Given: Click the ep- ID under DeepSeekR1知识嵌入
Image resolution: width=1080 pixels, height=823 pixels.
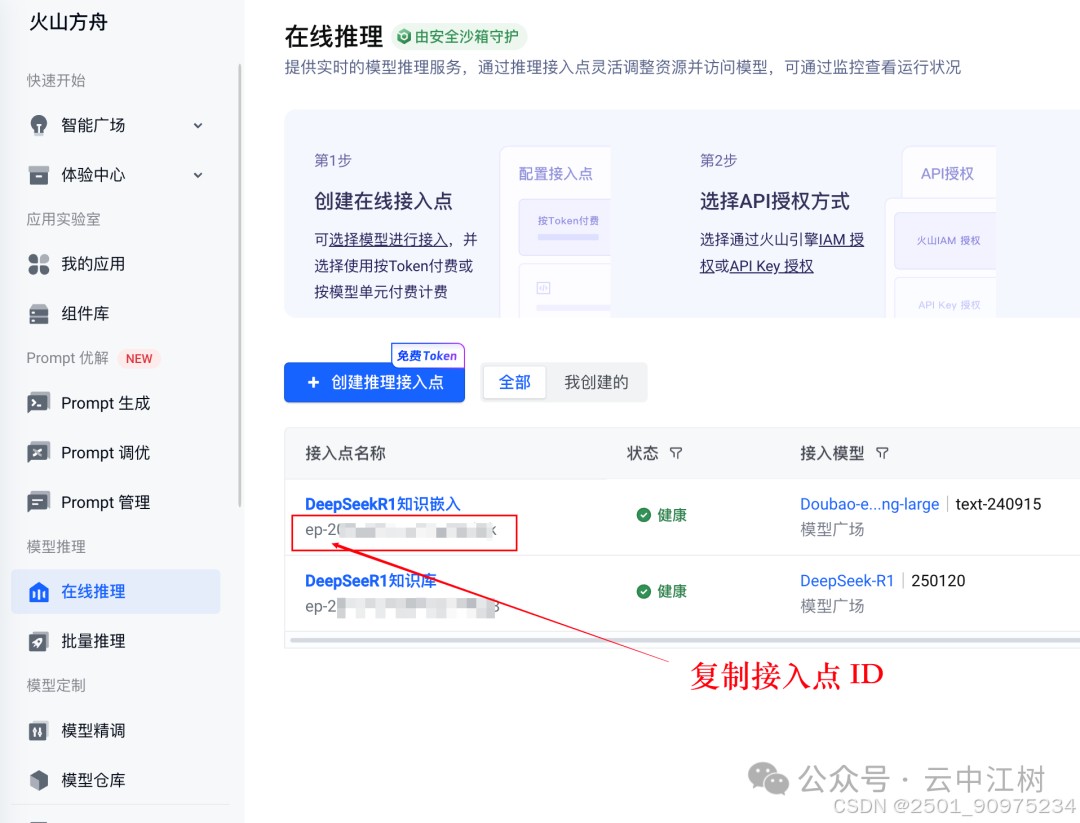Looking at the screenshot, I should (x=401, y=530).
